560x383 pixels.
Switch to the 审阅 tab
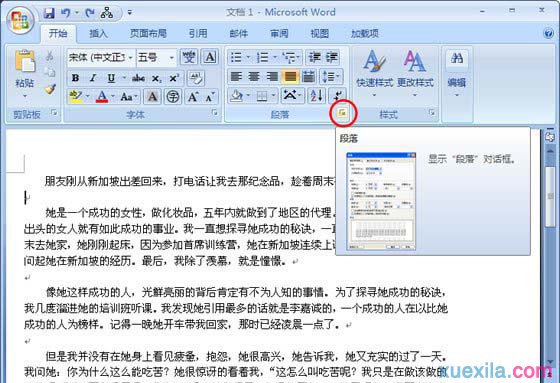279,34
